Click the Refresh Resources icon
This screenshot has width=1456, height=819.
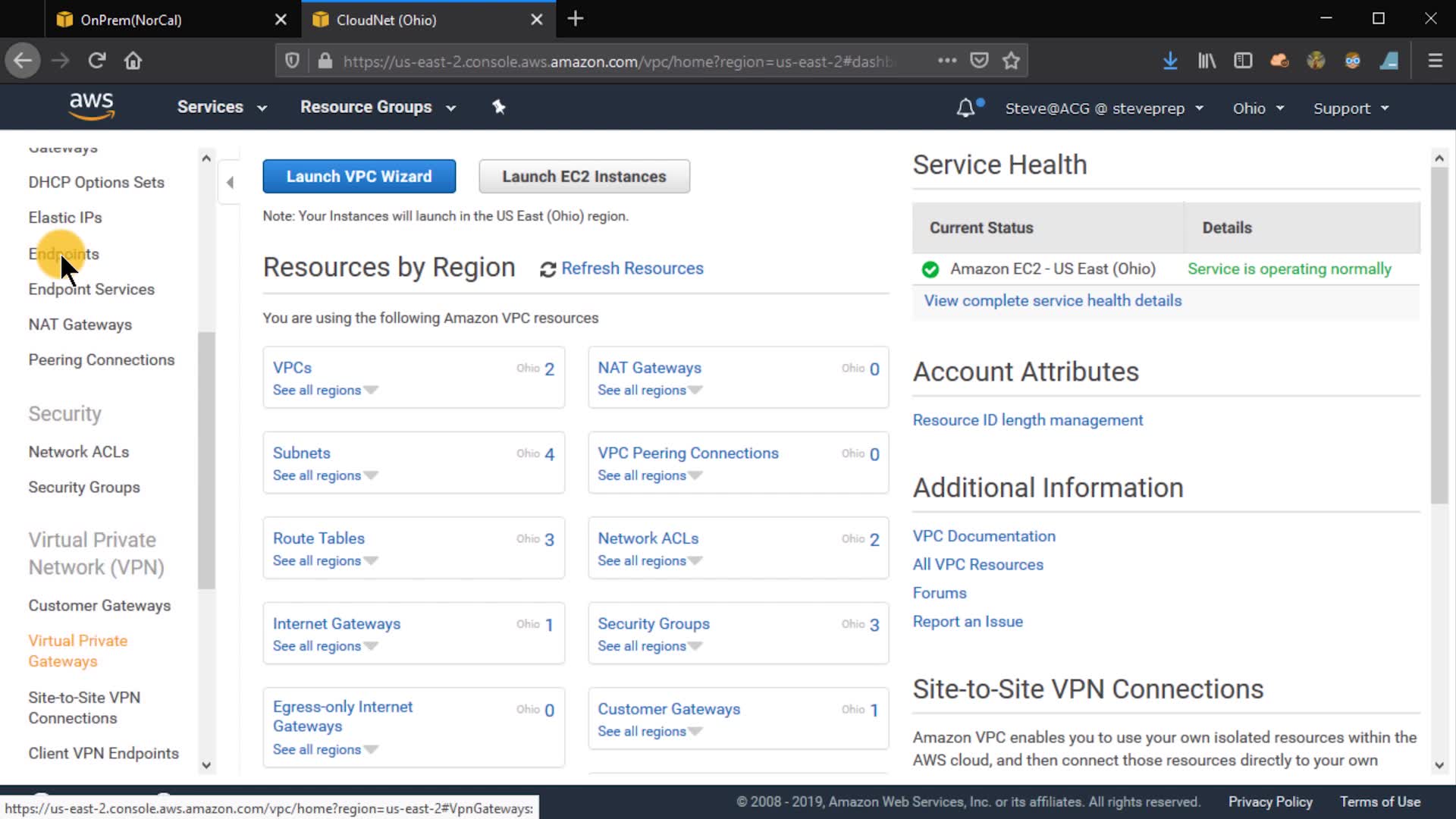[548, 269]
